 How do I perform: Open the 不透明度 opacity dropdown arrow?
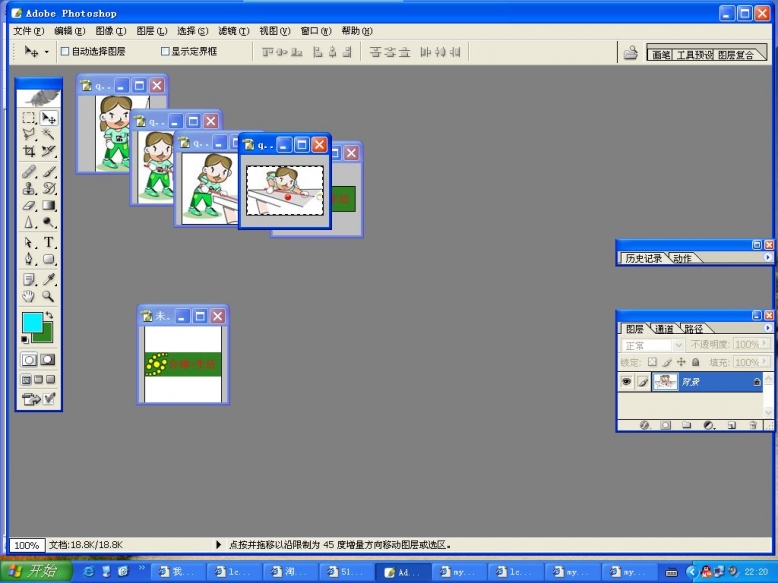coord(765,343)
